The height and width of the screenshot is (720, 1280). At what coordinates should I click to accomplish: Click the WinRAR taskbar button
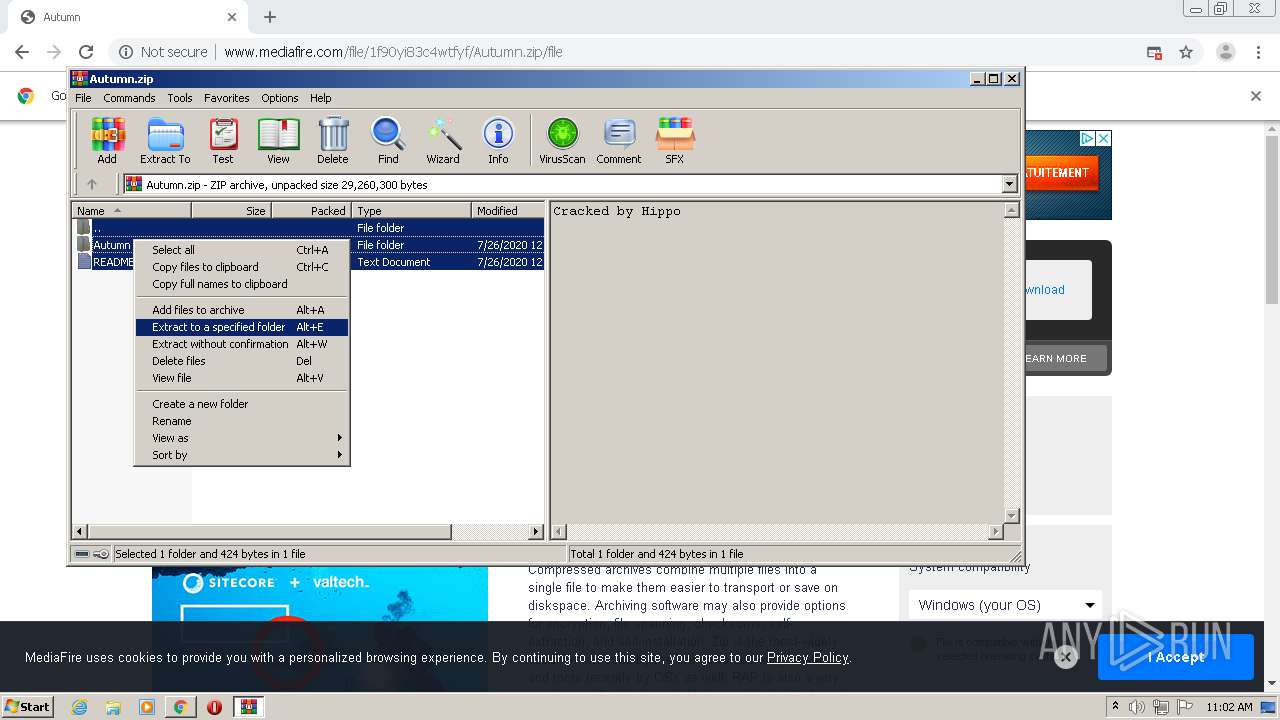click(x=248, y=707)
